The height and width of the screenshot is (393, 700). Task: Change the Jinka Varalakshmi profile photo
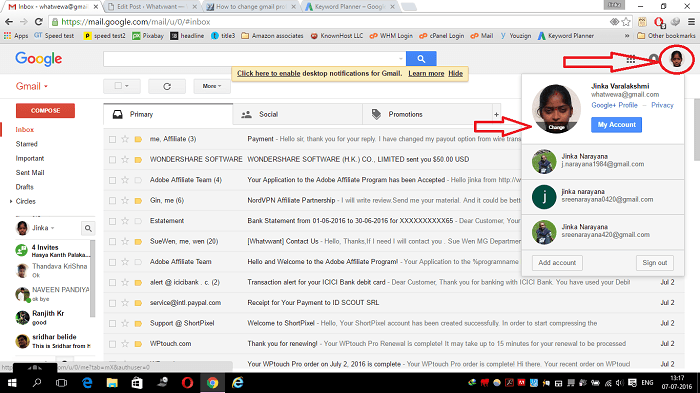(x=556, y=127)
